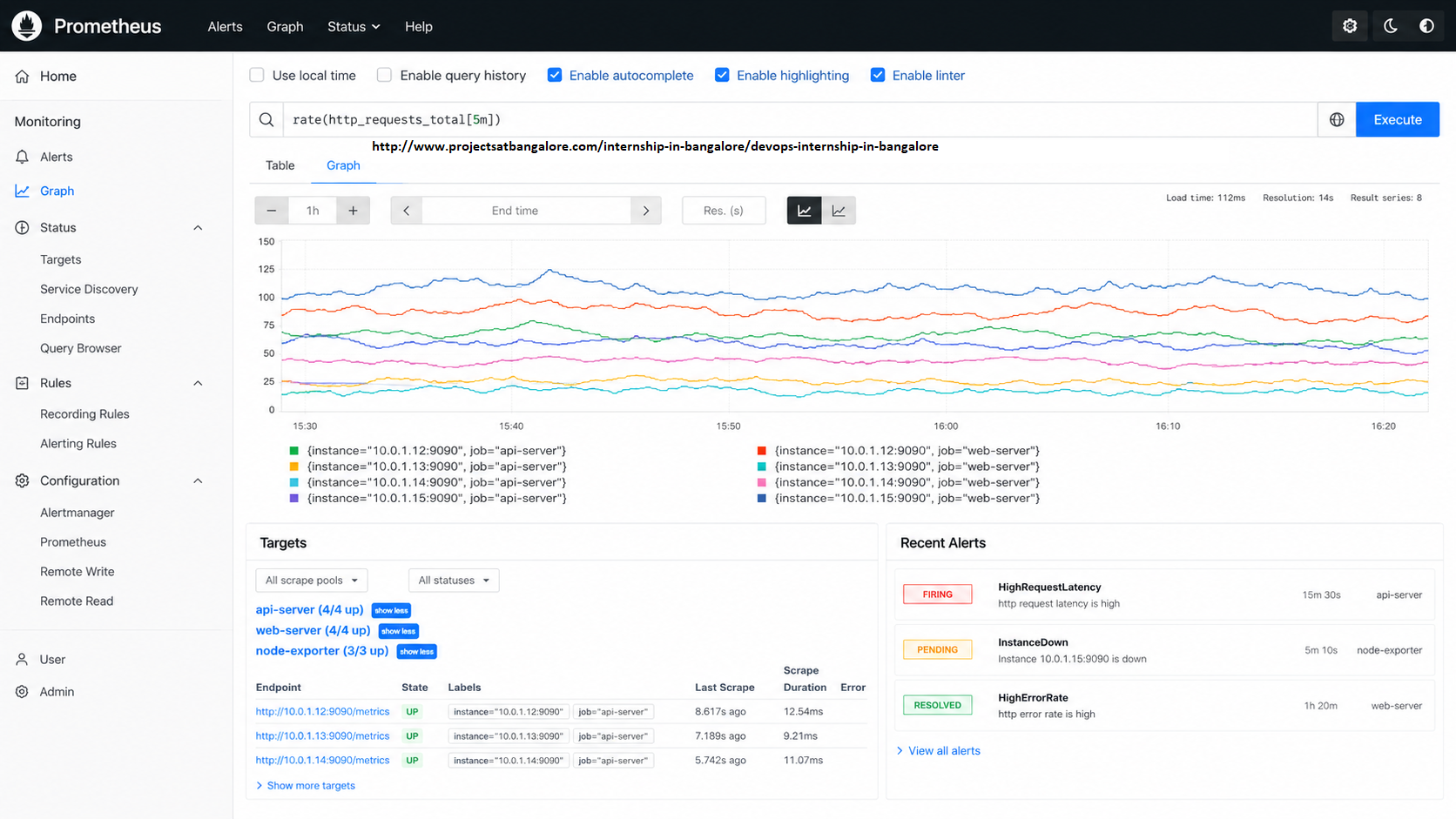Screen dimensions: 1456x819
Task: Disable the Enable linter checkbox
Action: [878, 75]
